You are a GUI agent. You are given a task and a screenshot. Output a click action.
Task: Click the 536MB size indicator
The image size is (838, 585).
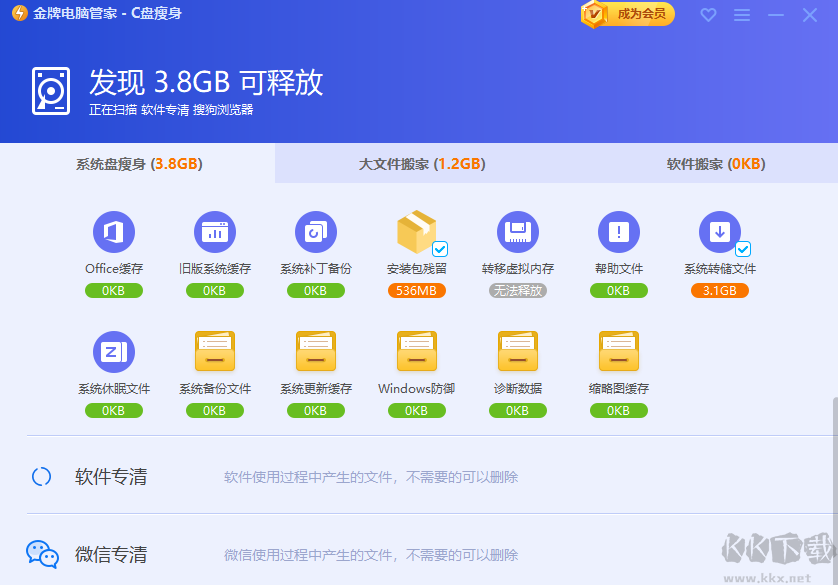click(x=416, y=290)
